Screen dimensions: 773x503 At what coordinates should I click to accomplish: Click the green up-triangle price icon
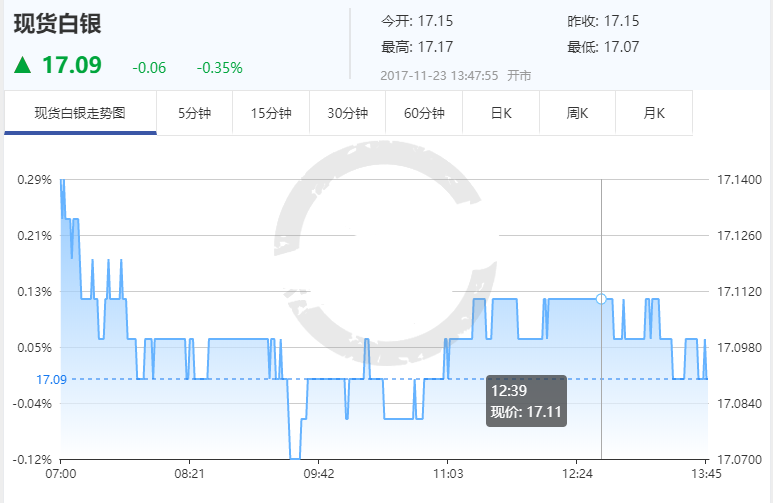point(22,65)
